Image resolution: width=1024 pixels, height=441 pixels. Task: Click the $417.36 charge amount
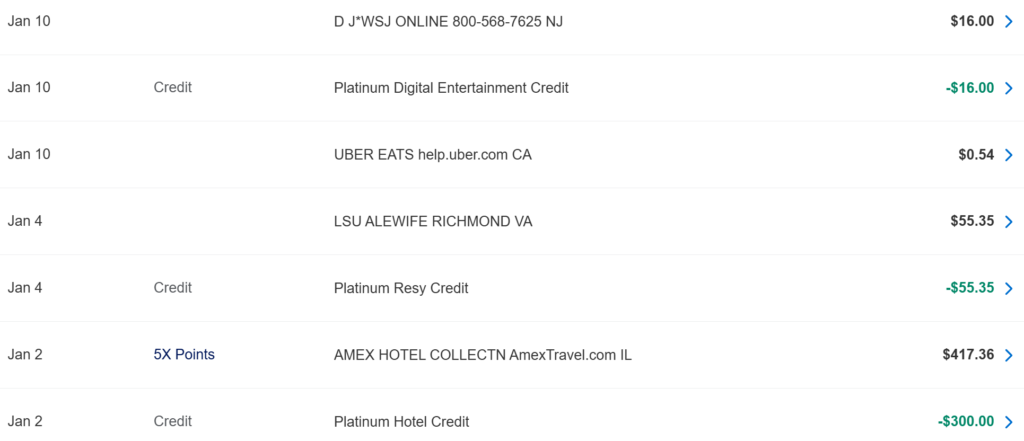pos(968,355)
